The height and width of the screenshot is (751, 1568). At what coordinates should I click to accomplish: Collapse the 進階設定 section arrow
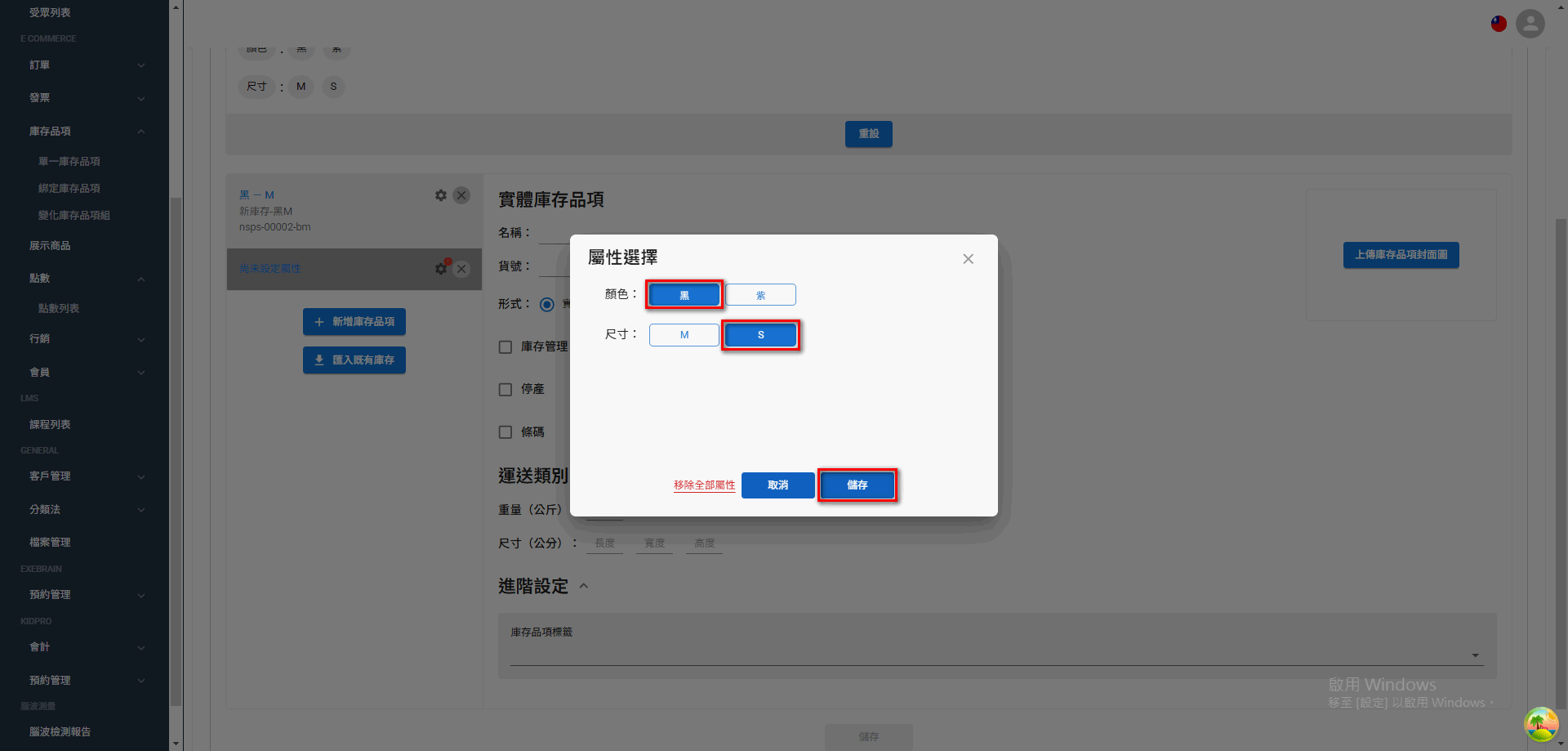[x=584, y=586]
